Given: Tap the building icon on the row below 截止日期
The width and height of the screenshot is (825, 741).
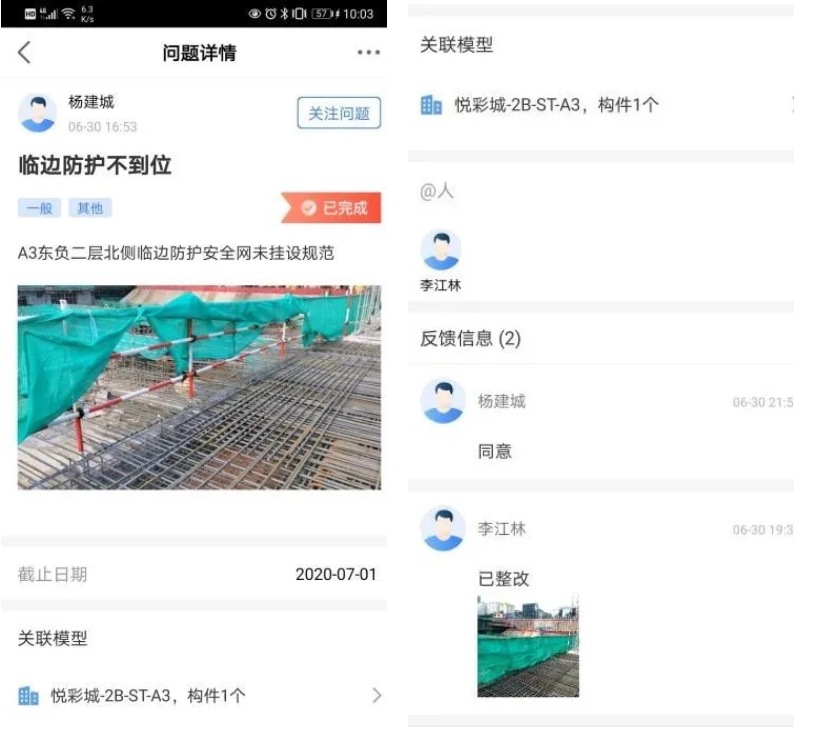Looking at the screenshot, I should (29, 695).
